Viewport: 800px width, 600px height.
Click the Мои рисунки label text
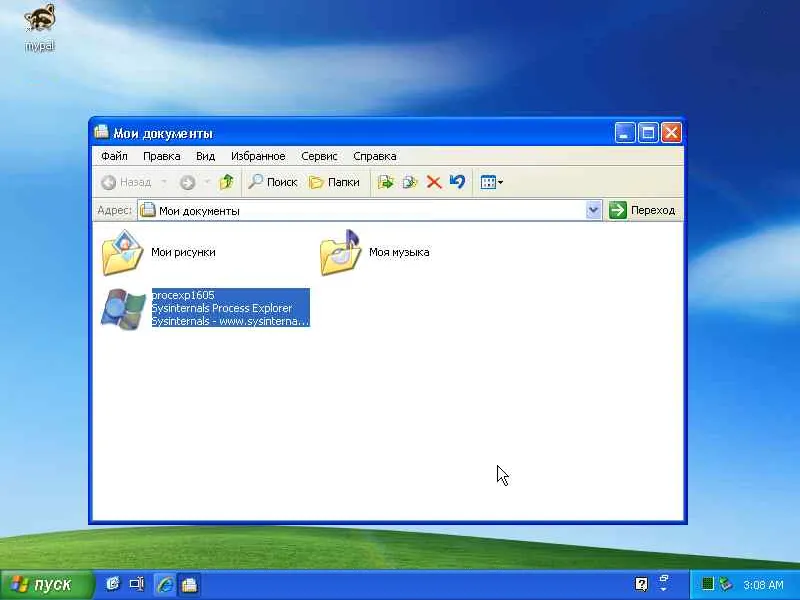183,252
